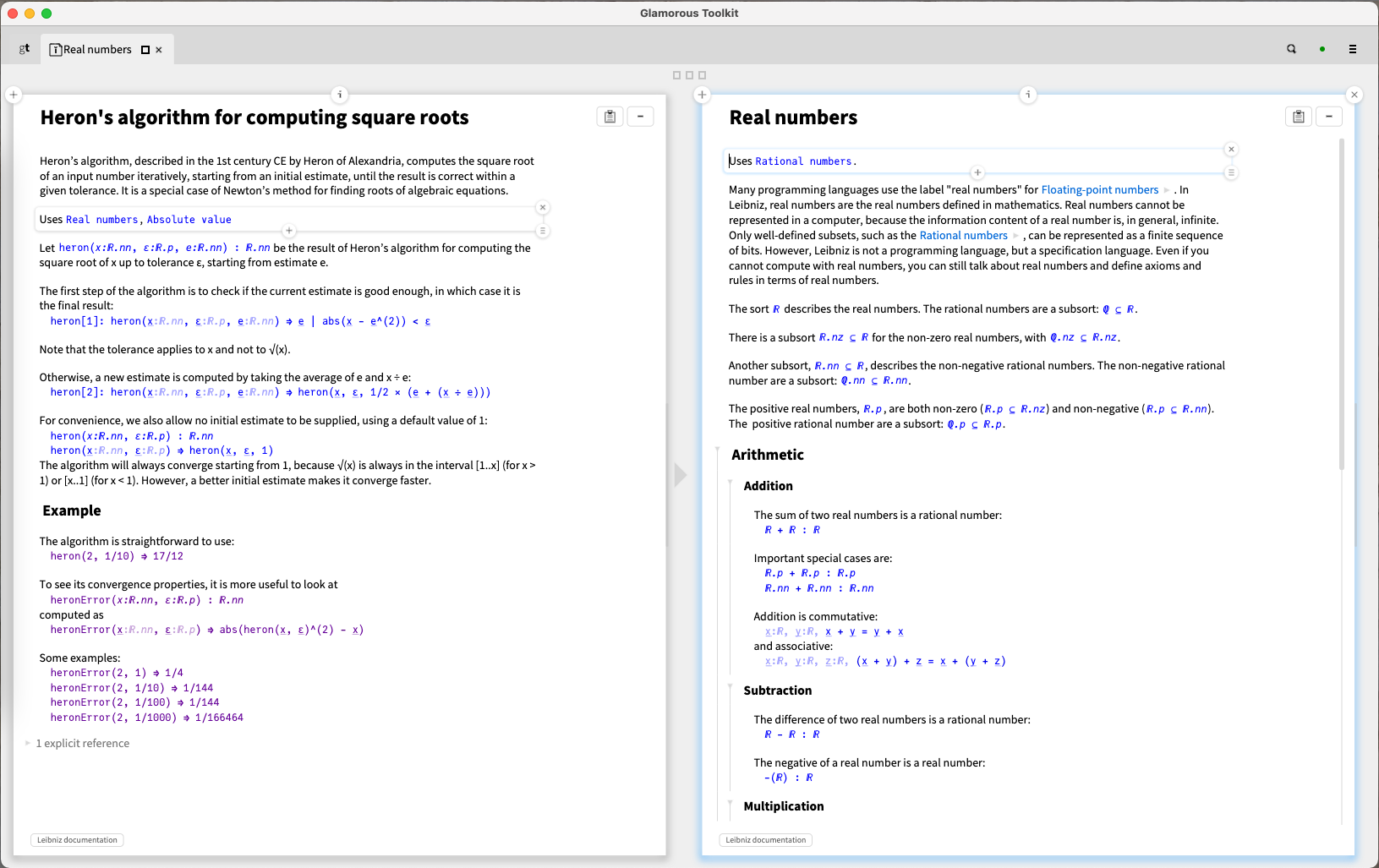Expand arrow next to Floating-point numbers link
1379x868 pixels.
point(1167,190)
